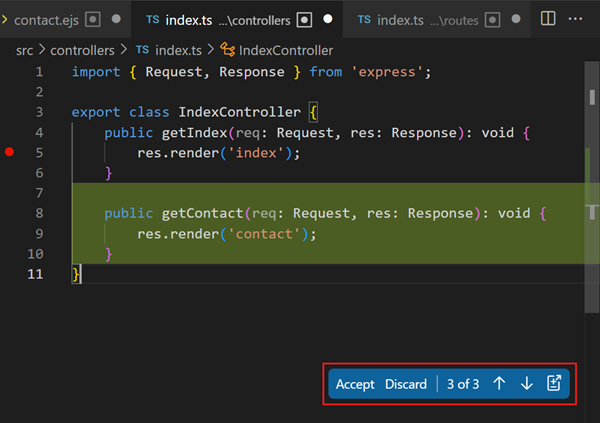The height and width of the screenshot is (423, 600).
Task: Click the diff icon on index.ts controllers tab
Action: tap(305, 20)
